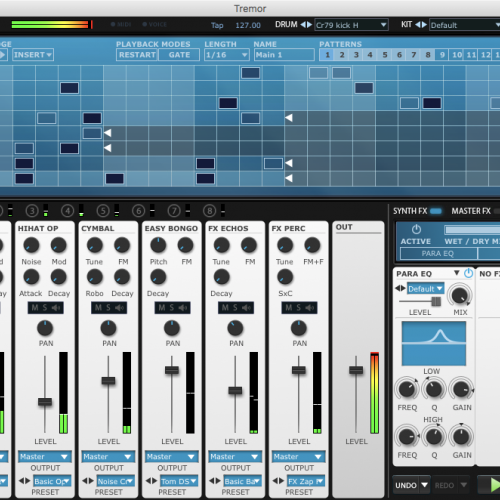Click the PARA EQ MIX knob

[460, 295]
